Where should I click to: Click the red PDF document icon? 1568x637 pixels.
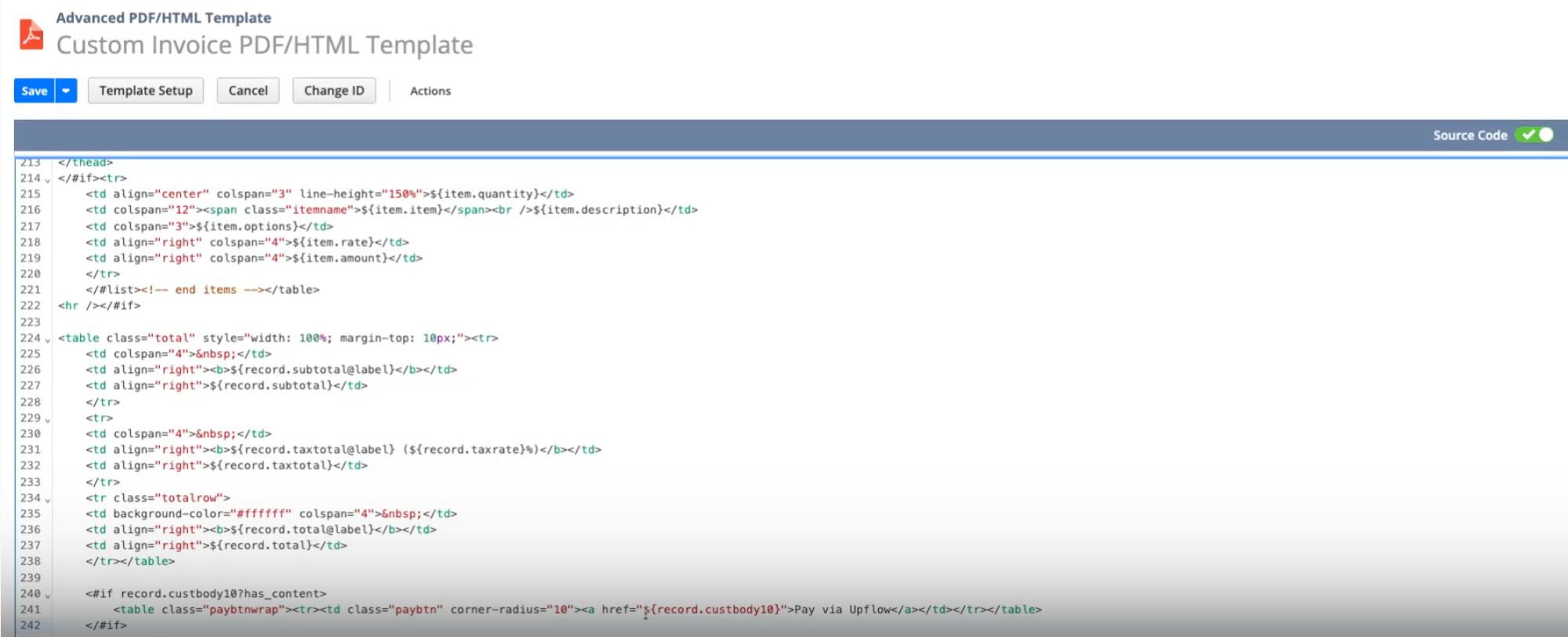pyautogui.click(x=31, y=34)
